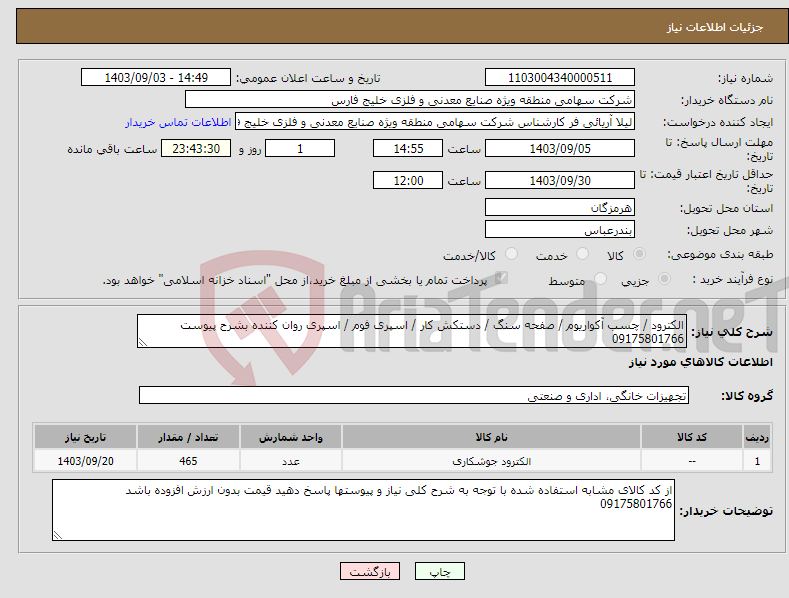Click the buyer notes text area
The image size is (789, 598).
click(363, 510)
